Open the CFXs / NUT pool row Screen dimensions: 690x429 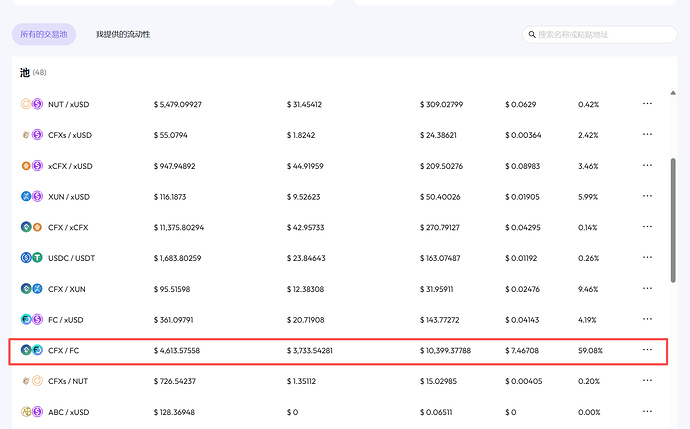(339, 381)
